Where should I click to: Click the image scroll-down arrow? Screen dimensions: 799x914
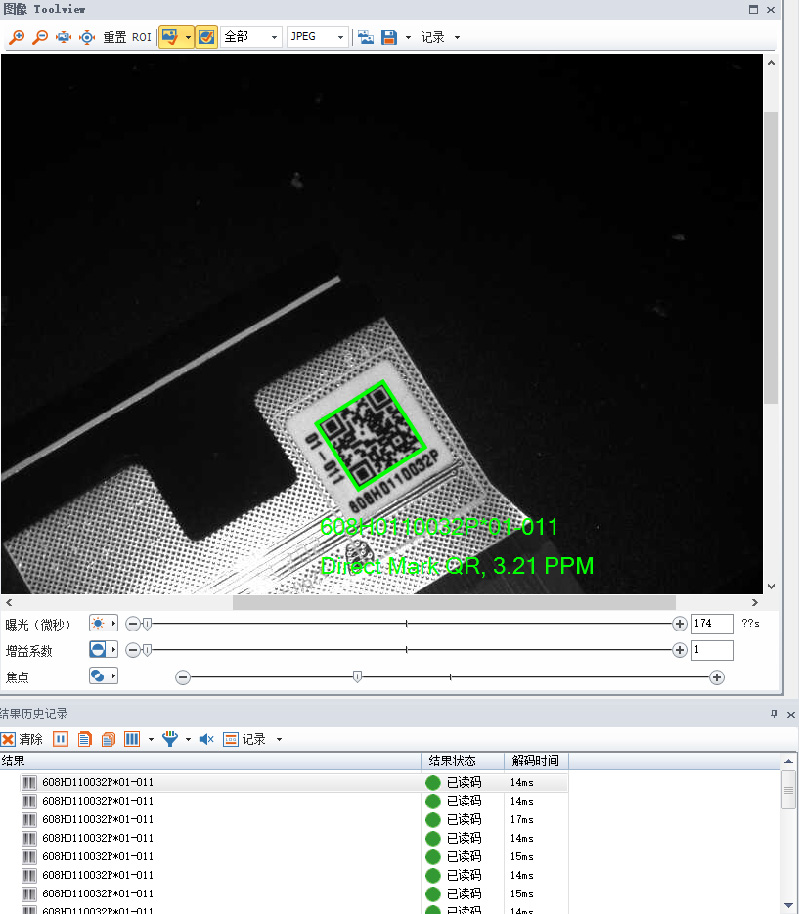coord(771,586)
